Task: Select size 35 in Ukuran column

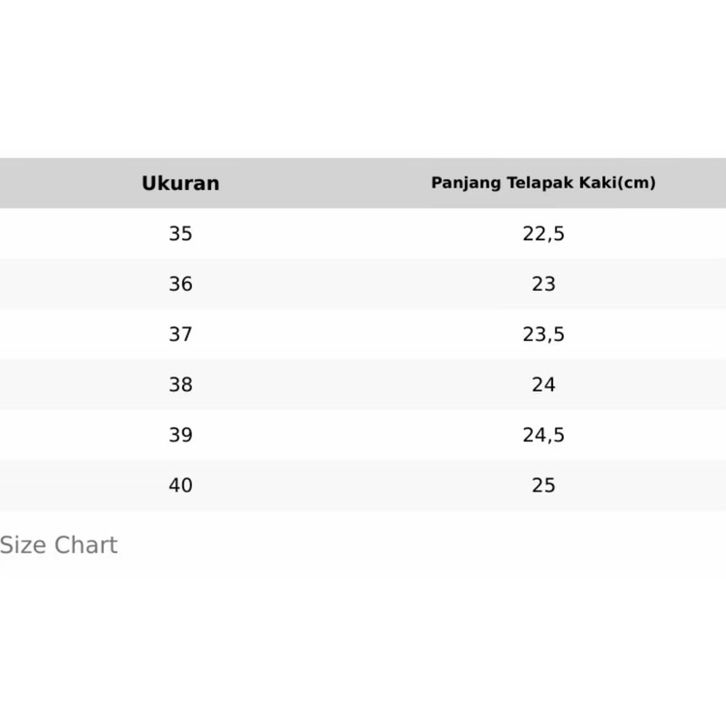Action: pyautogui.click(x=180, y=234)
